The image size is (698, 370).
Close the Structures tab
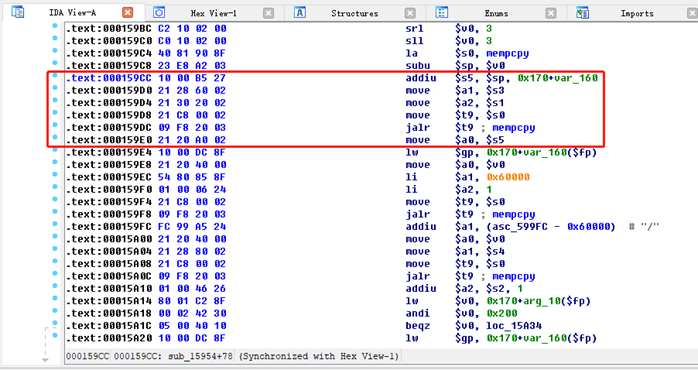(410, 13)
